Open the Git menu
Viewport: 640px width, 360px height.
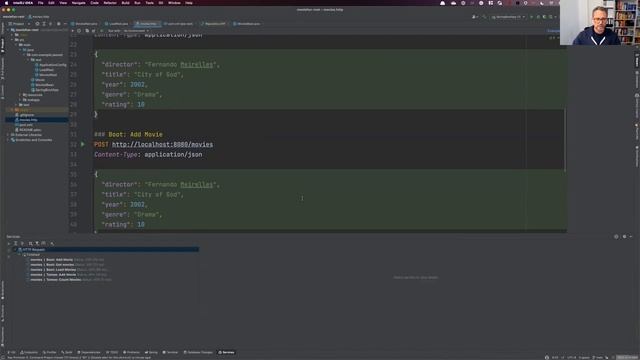(x=161, y=3)
